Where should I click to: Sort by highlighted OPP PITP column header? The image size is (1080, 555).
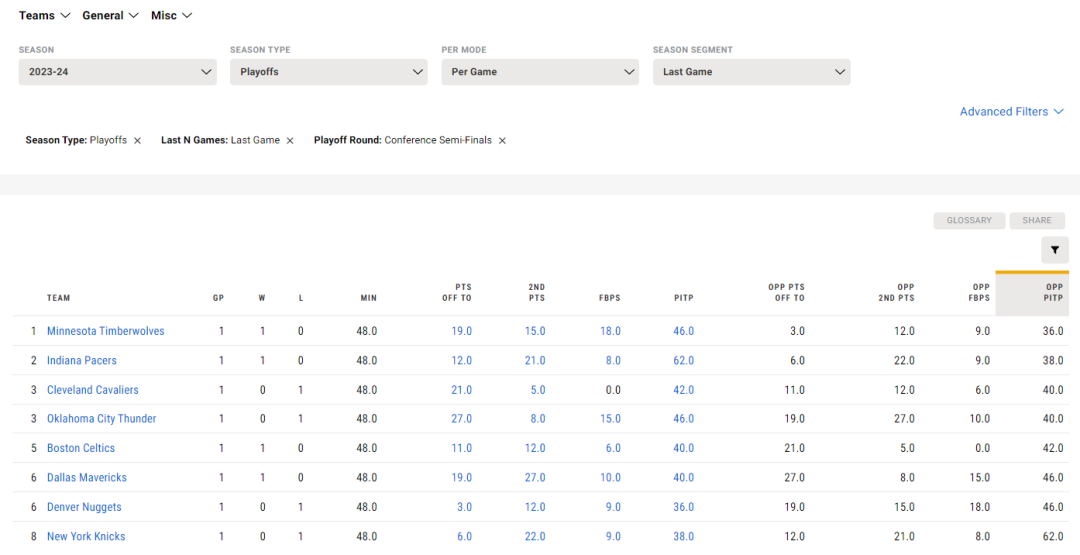click(x=1032, y=294)
